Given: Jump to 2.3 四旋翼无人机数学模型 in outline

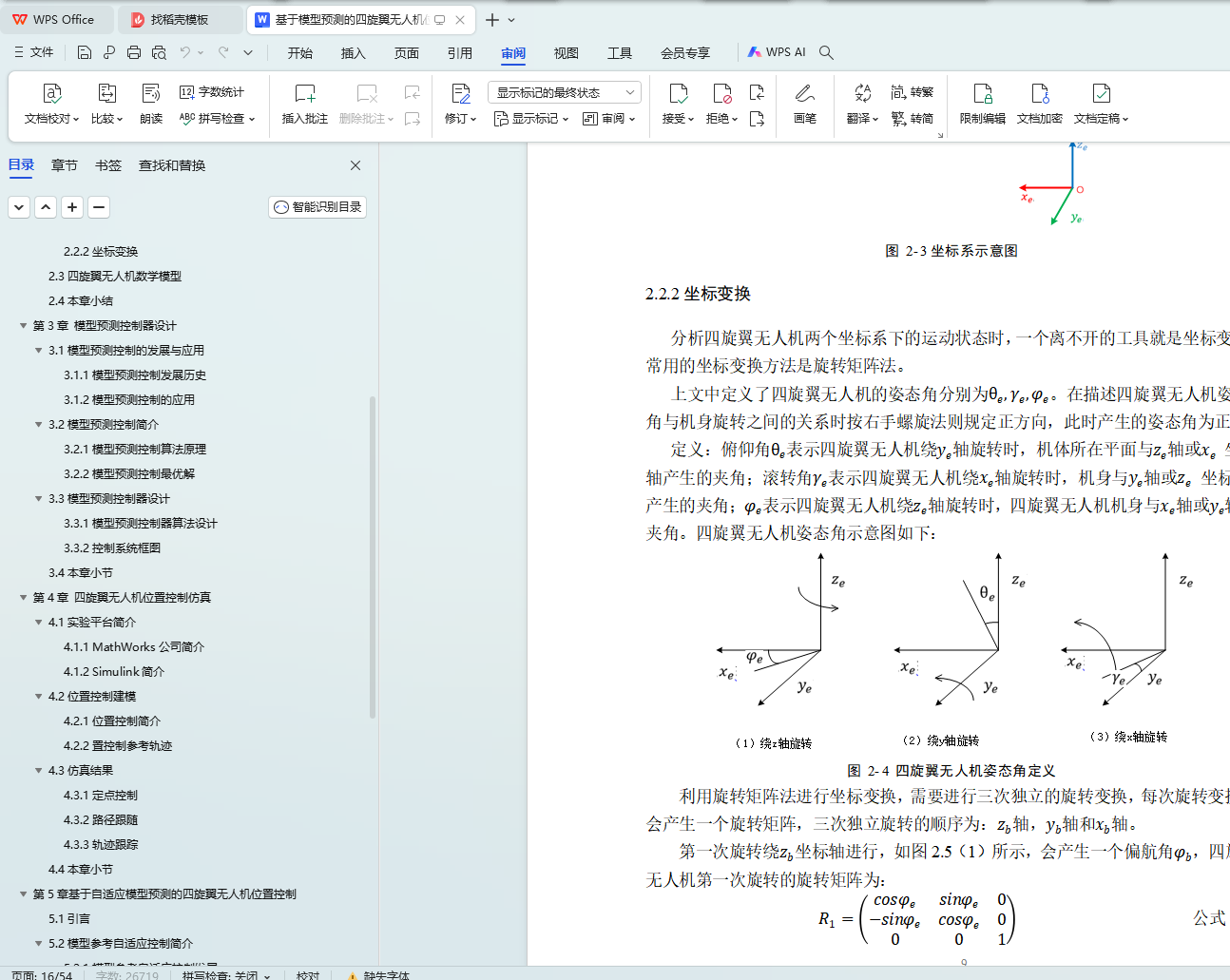Looking at the screenshot, I should (115, 276).
